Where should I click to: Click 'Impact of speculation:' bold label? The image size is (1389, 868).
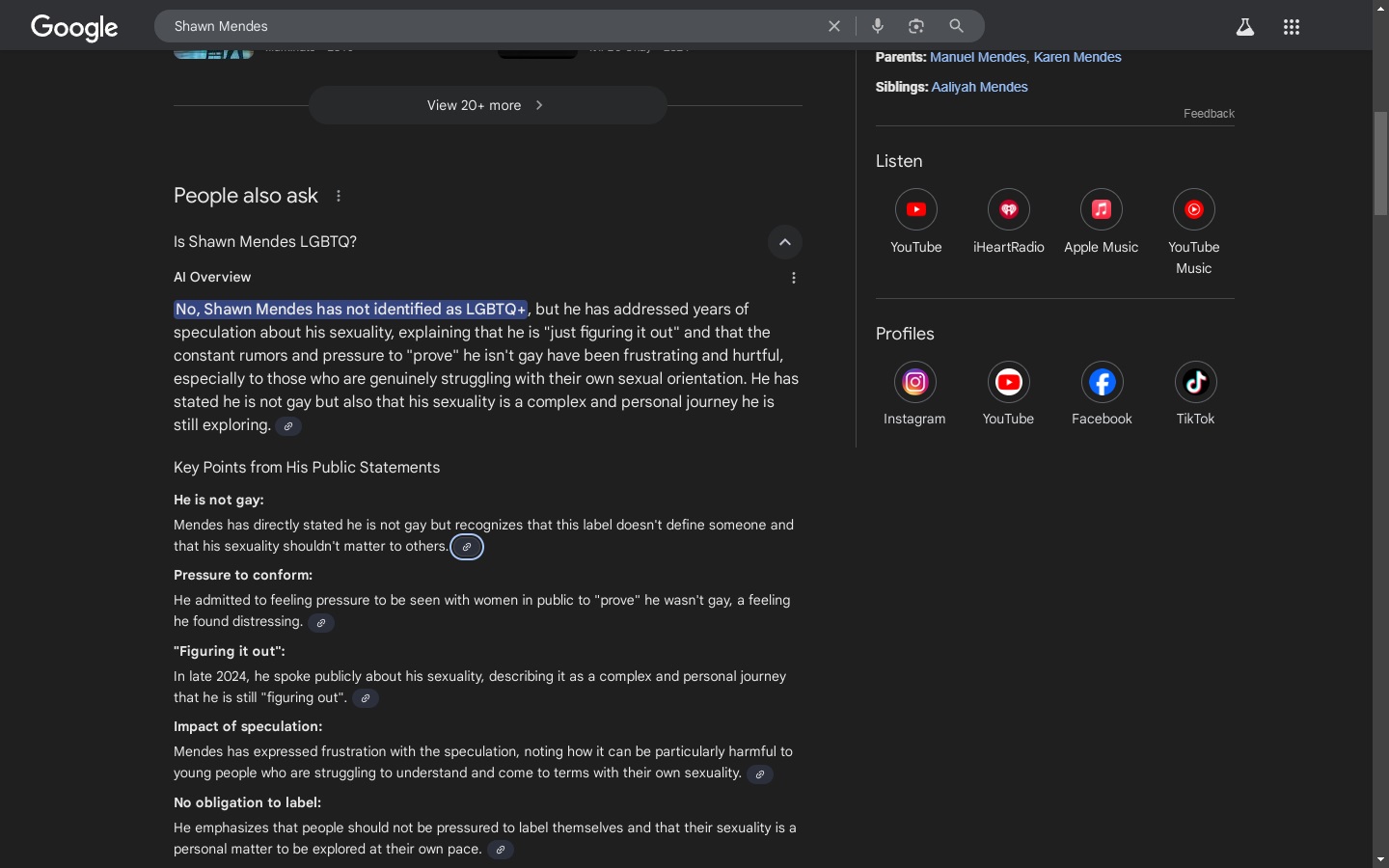click(248, 726)
